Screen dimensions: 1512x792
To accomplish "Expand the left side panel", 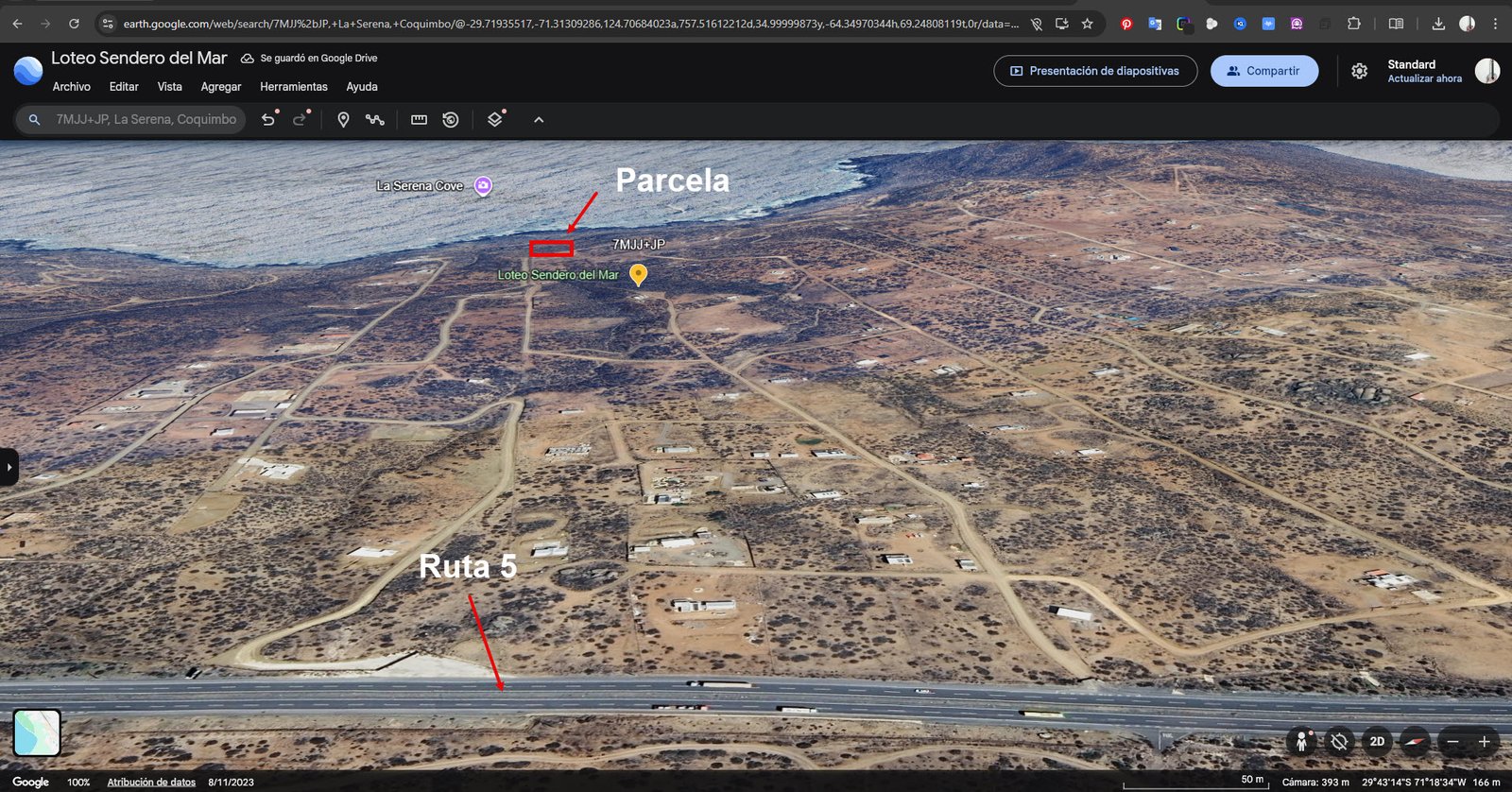I will [x=9, y=467].
